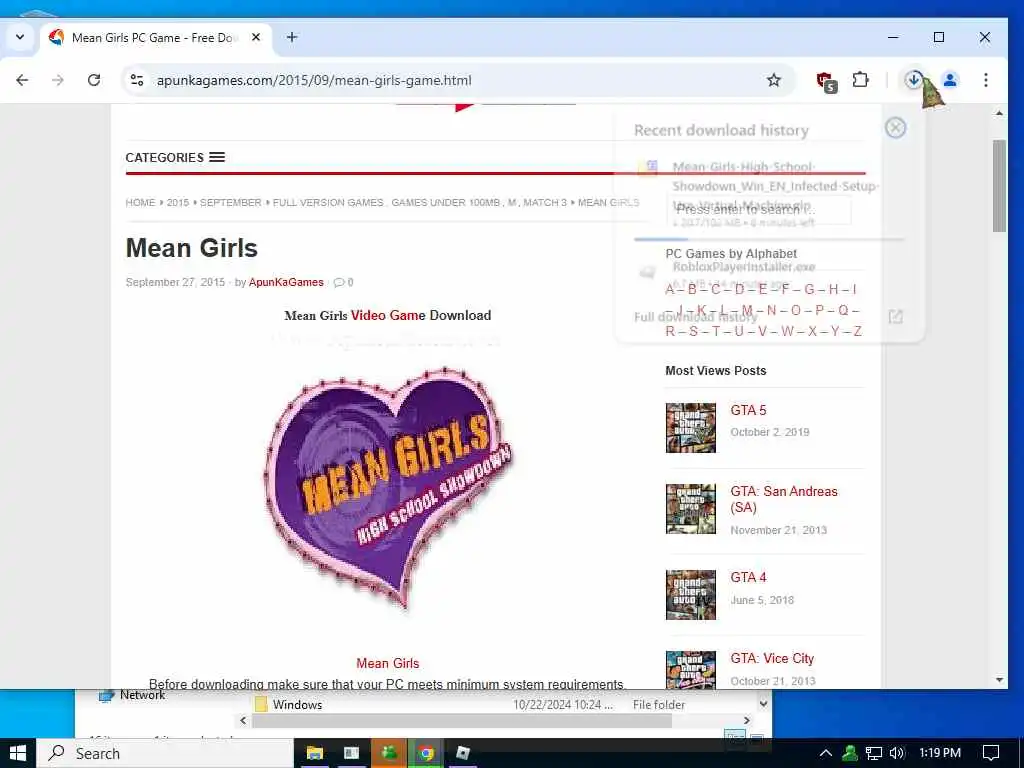Open the network tray icon
The width and height of the screenshot is (1024, 768).
tap(873, 753)
